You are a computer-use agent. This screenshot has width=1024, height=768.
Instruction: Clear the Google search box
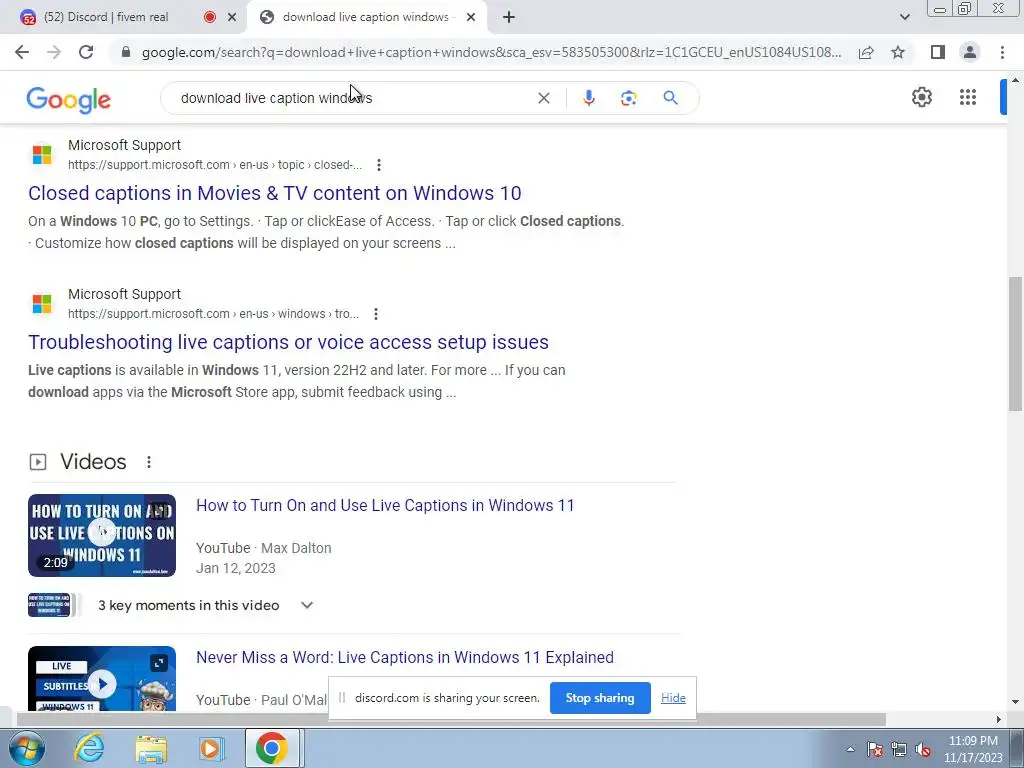point(543,98)
